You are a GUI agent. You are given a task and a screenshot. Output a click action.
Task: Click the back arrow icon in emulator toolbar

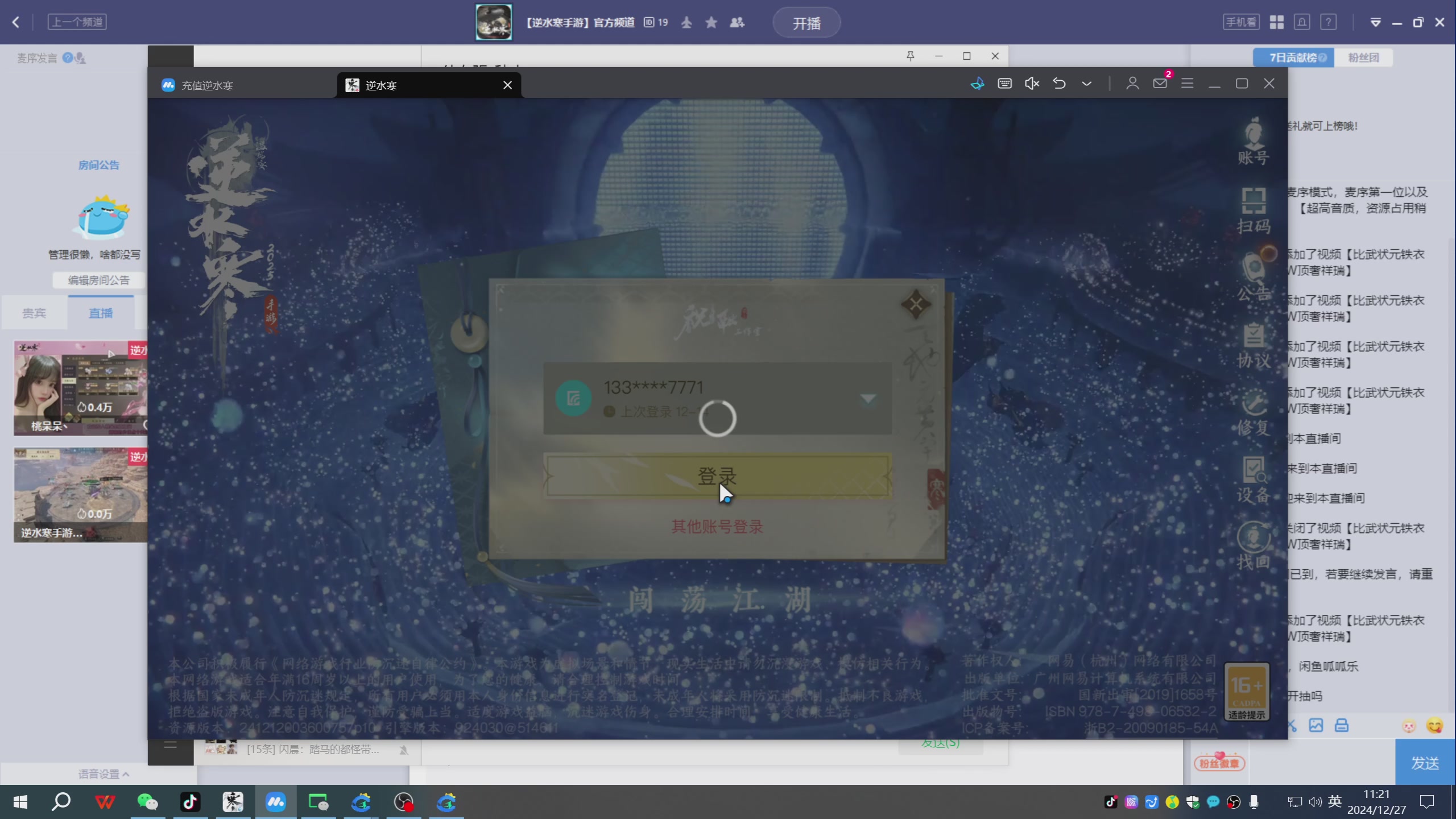1059,84
